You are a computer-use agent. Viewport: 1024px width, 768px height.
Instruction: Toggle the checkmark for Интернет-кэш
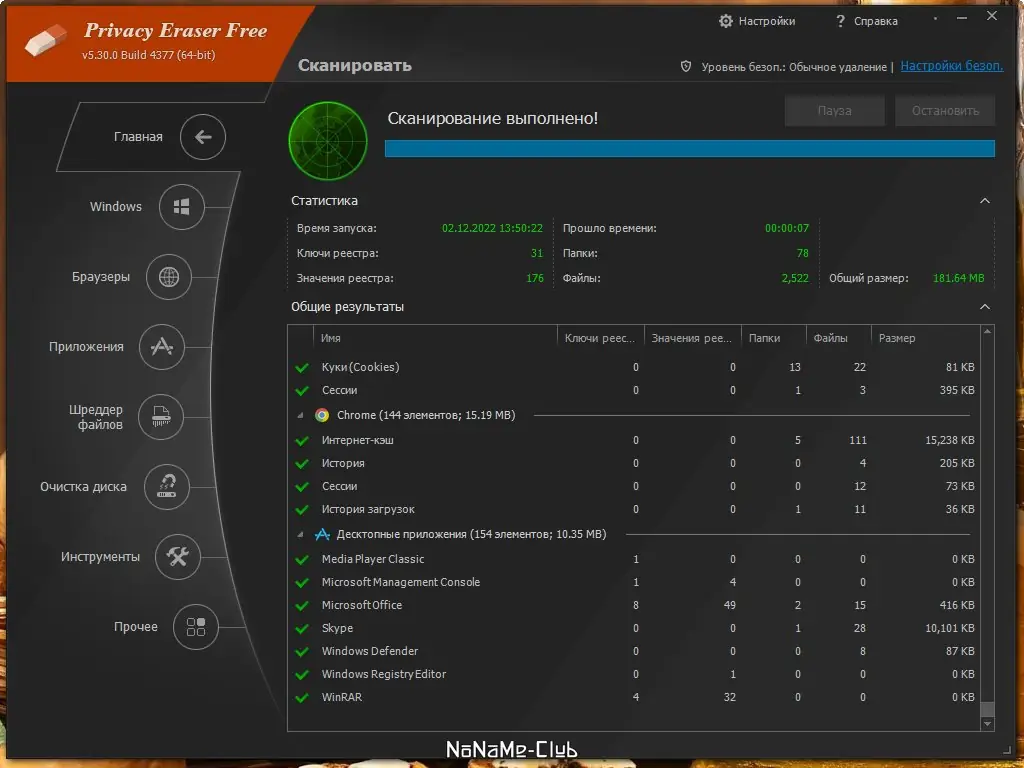[302, 441]
